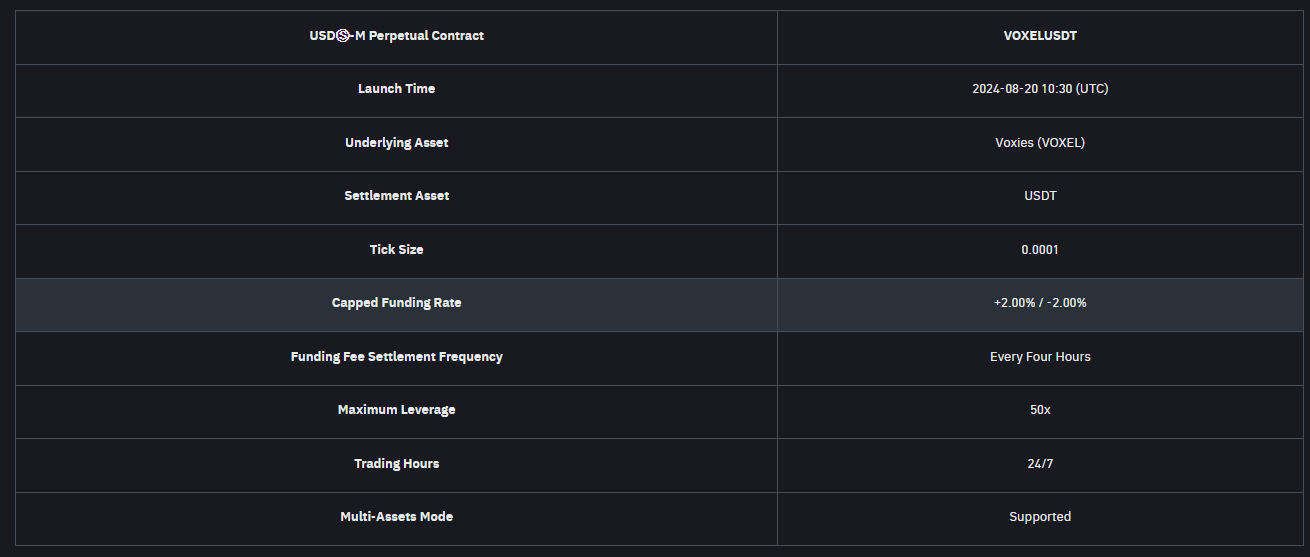This screenshot has height=557, width=1310.
Task: Select the VOXELUSDT contract name cell
Action: click(1040, 36)
